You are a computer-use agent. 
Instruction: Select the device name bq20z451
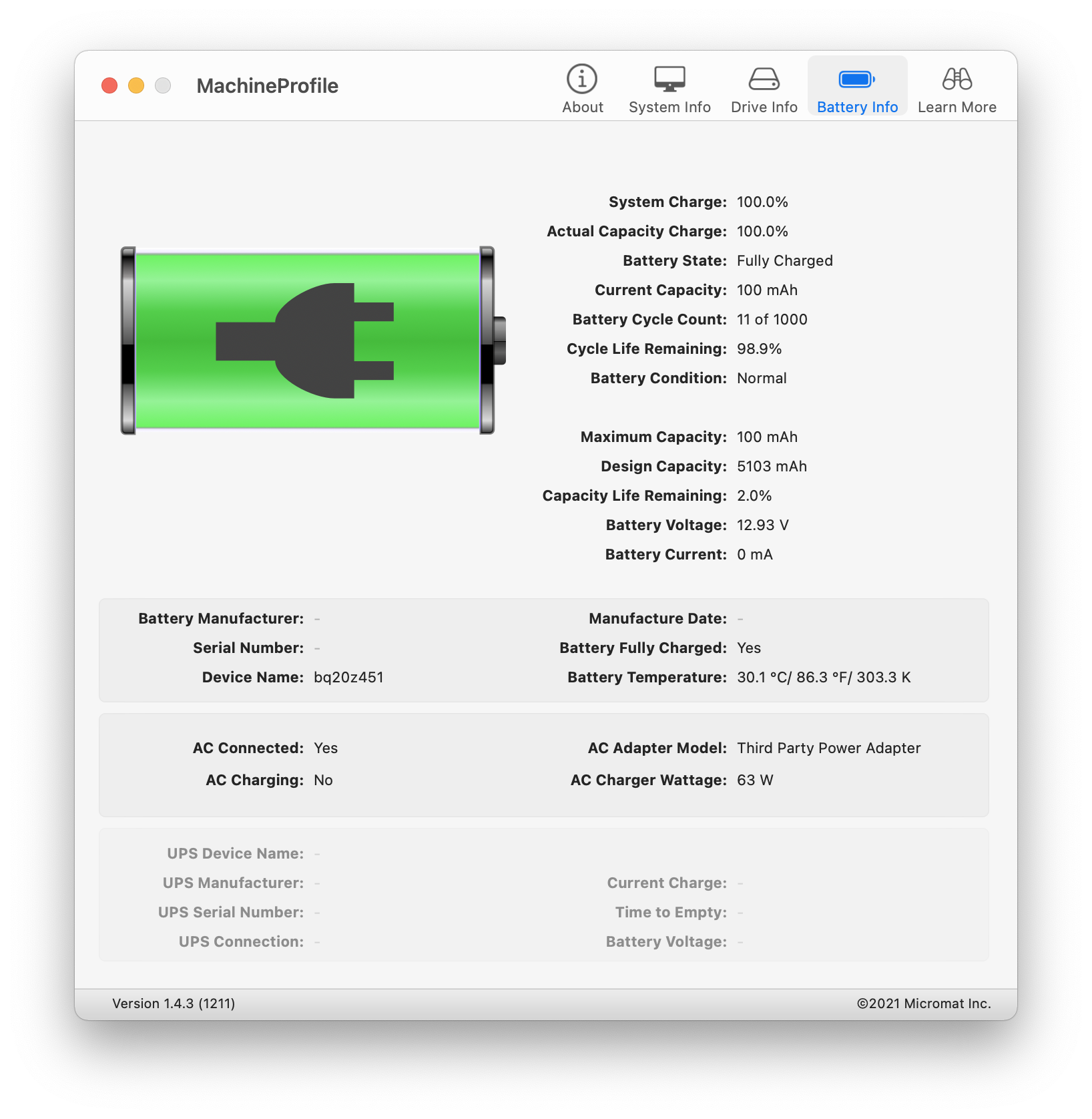coord(348,678)
